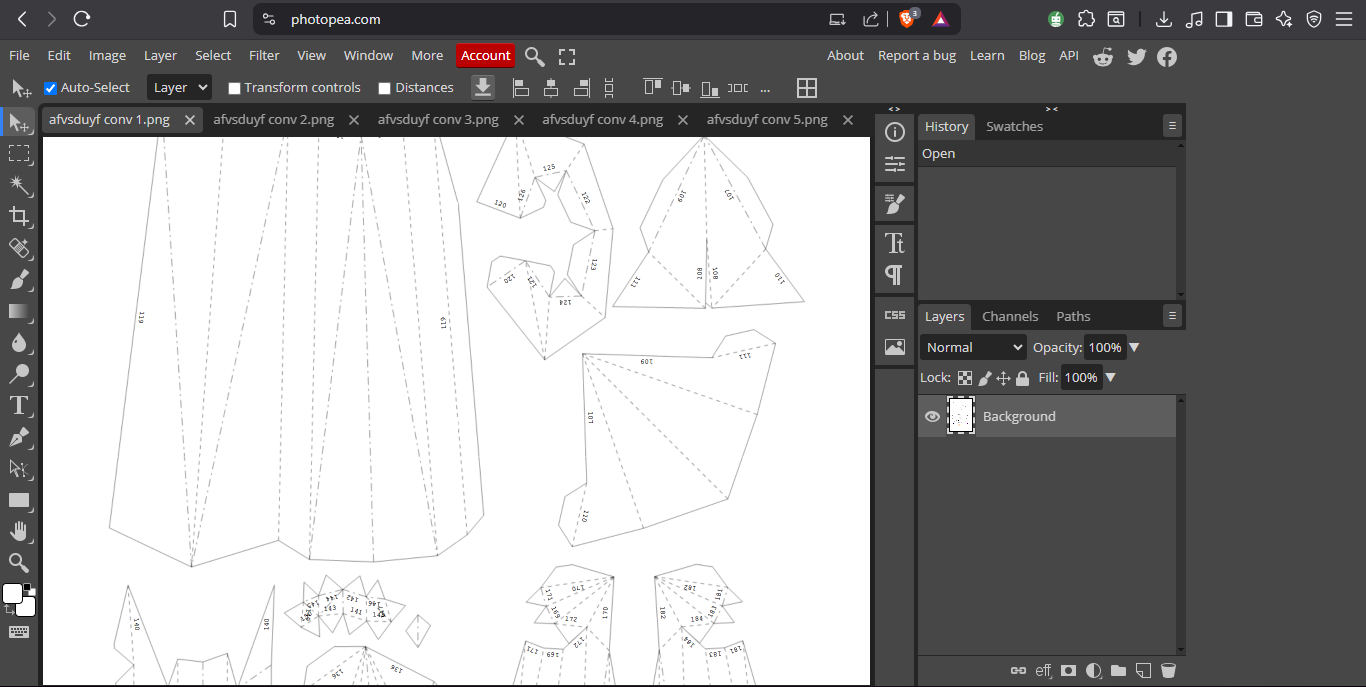Close the afvsduyf conv 2.png tab
Screen dimensions: 1366x687
[x=353, y=120]
